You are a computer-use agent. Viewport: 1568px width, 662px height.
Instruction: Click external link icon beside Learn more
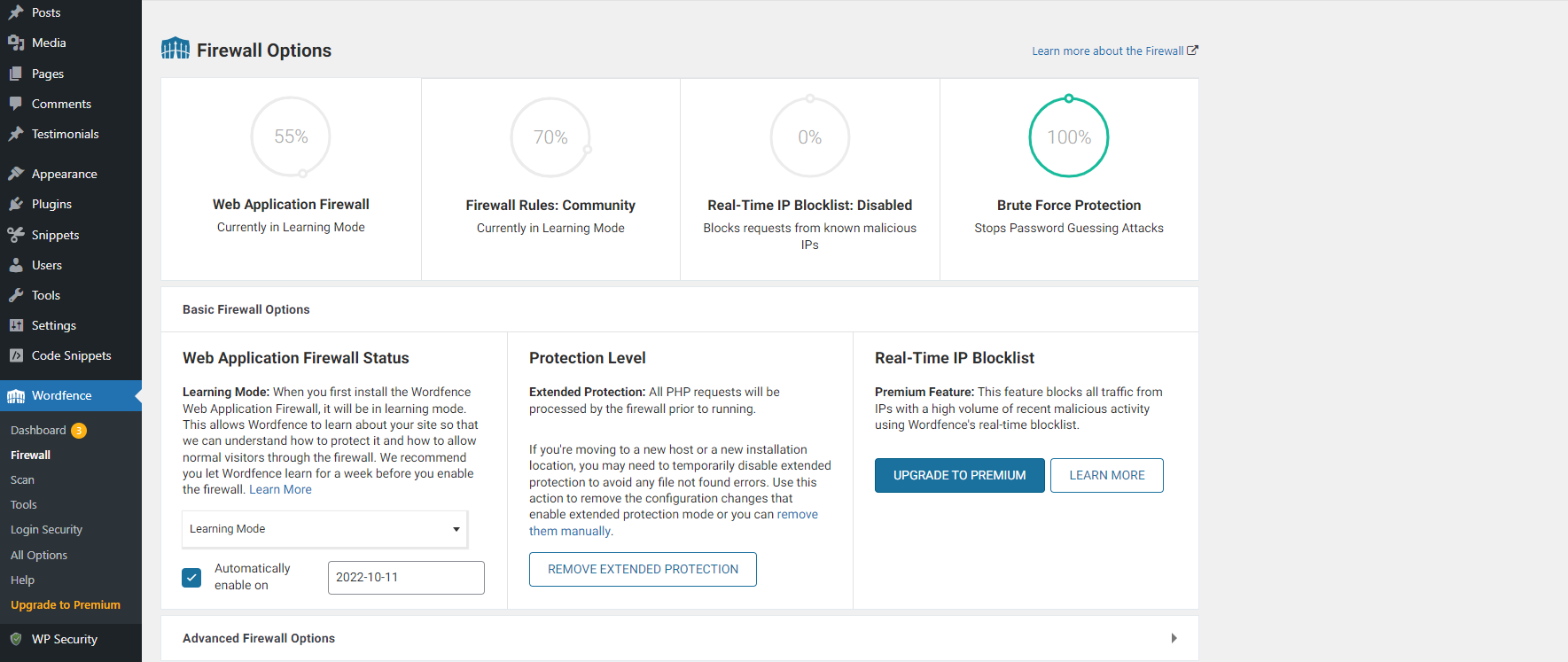coord(1192,51)
